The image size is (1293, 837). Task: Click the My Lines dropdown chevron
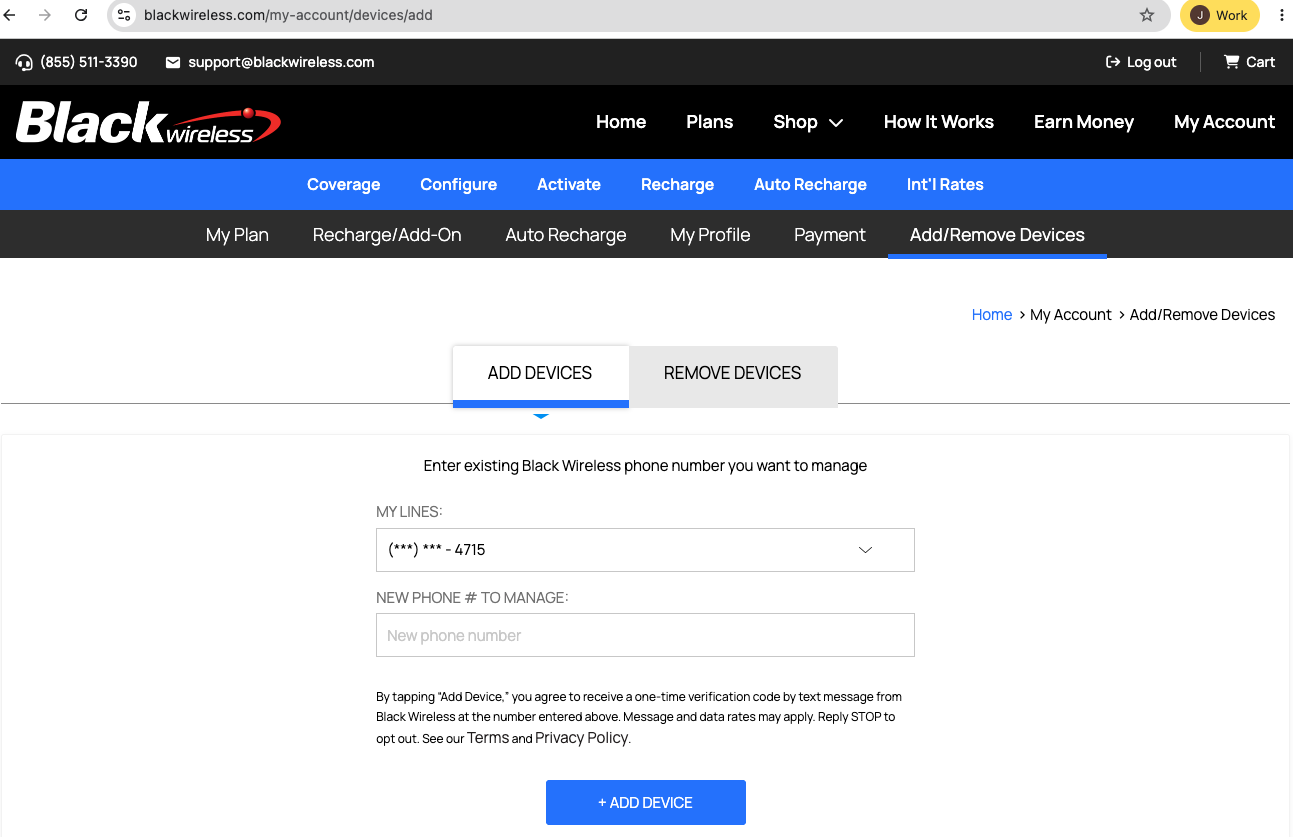866,550
